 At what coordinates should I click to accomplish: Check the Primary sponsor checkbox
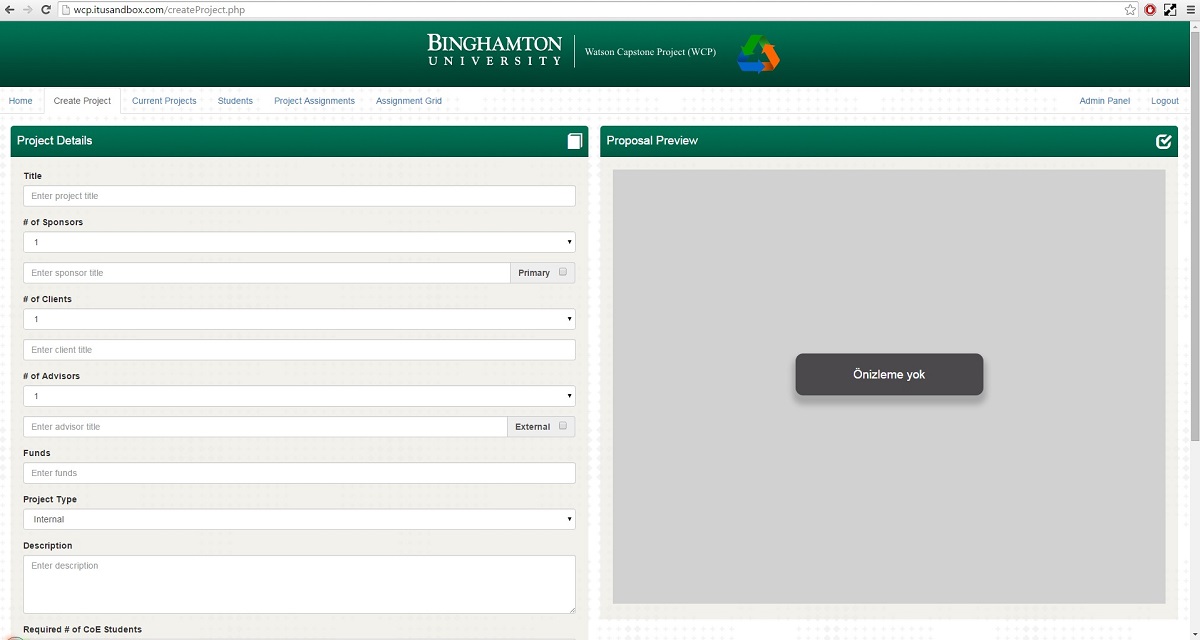(x=563, y=272)
